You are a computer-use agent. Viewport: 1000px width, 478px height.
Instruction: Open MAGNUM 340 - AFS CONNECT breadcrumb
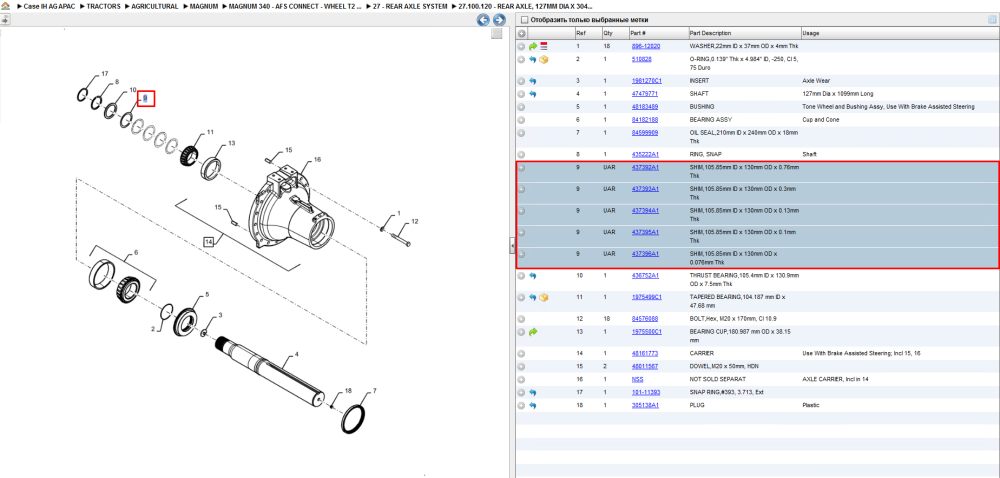(x=294, y=6)
